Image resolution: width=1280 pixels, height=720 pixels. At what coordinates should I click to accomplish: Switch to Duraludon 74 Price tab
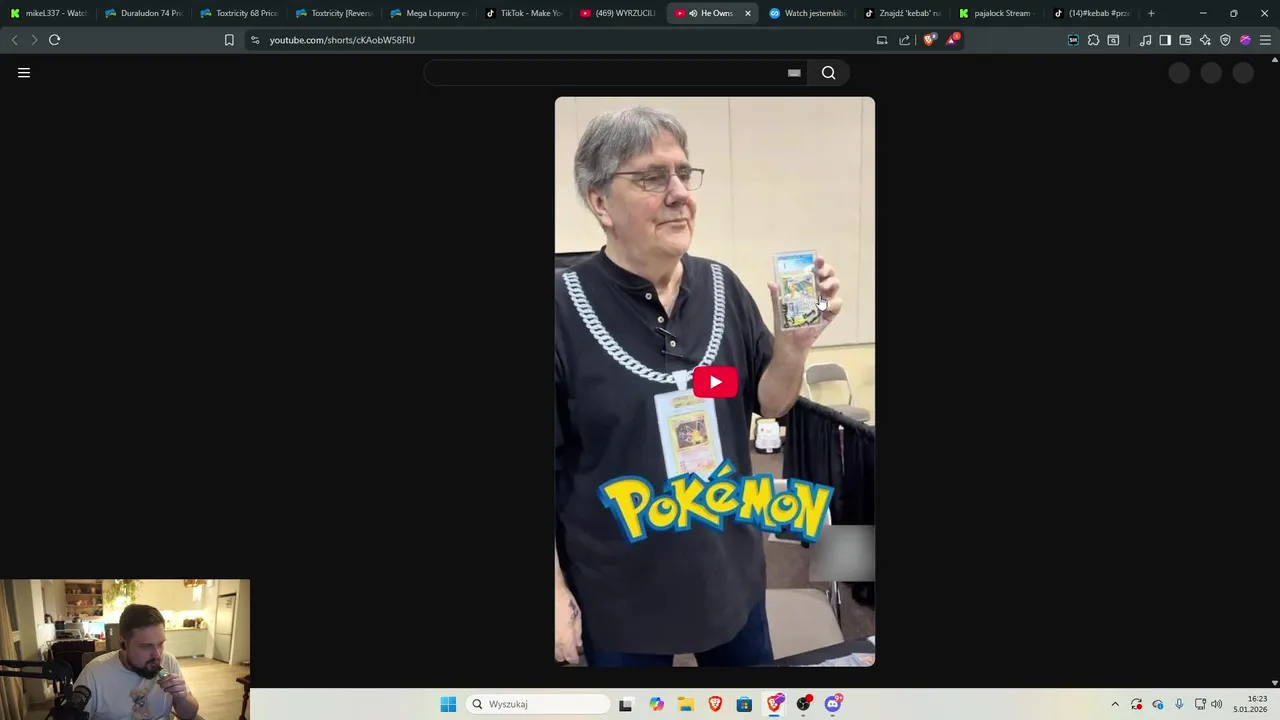(144, 13)
